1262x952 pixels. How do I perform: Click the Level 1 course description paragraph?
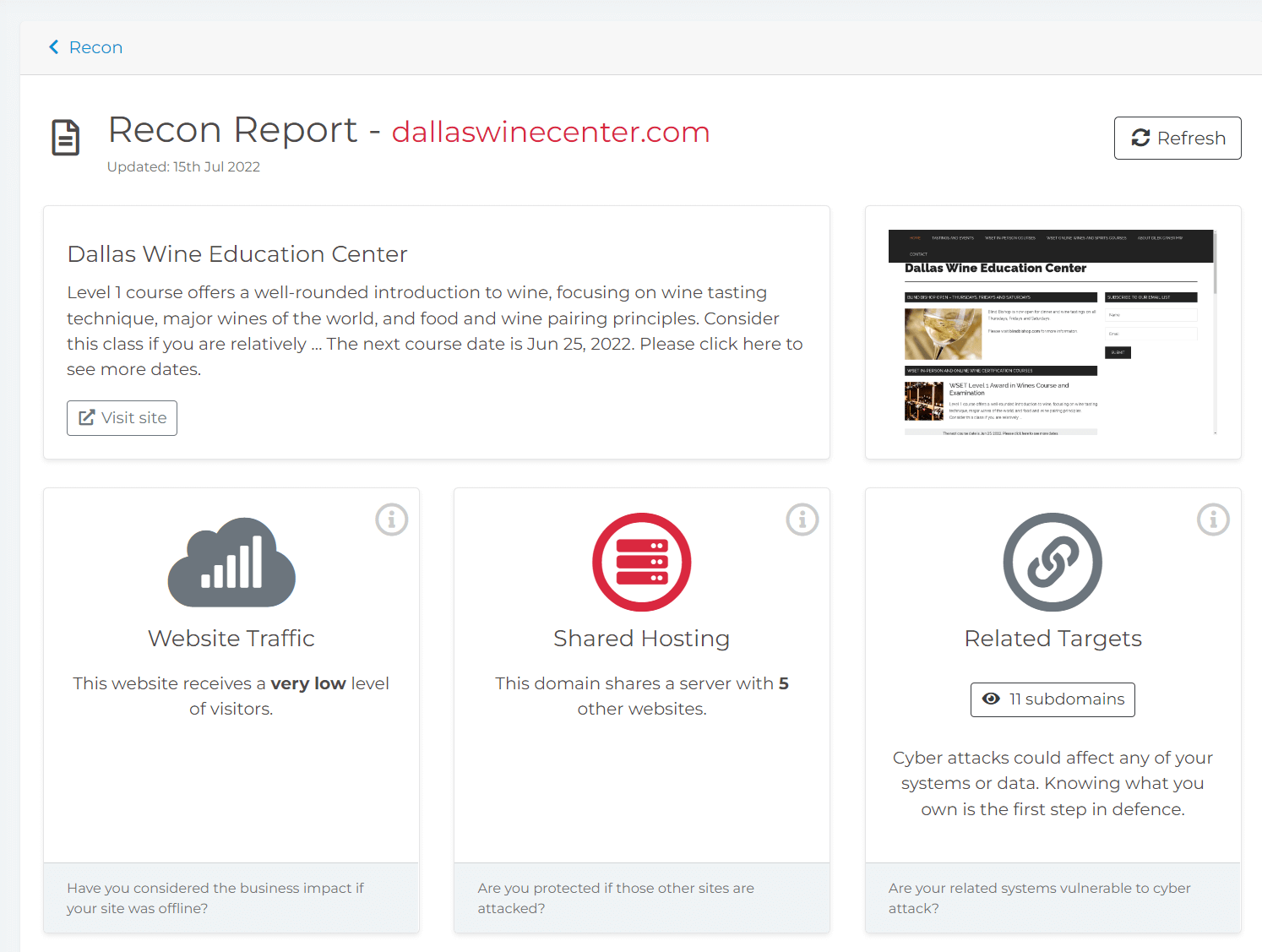pyautogui.click(x=435, y=331)
